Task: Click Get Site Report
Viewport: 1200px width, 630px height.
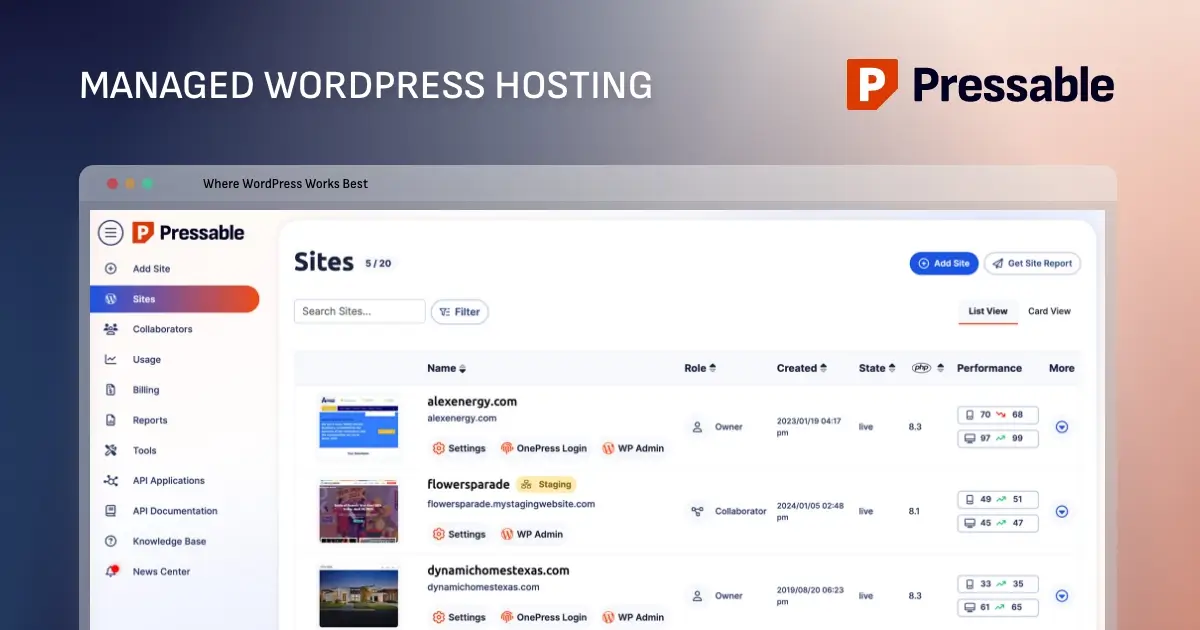Action: coord(1032,263)
